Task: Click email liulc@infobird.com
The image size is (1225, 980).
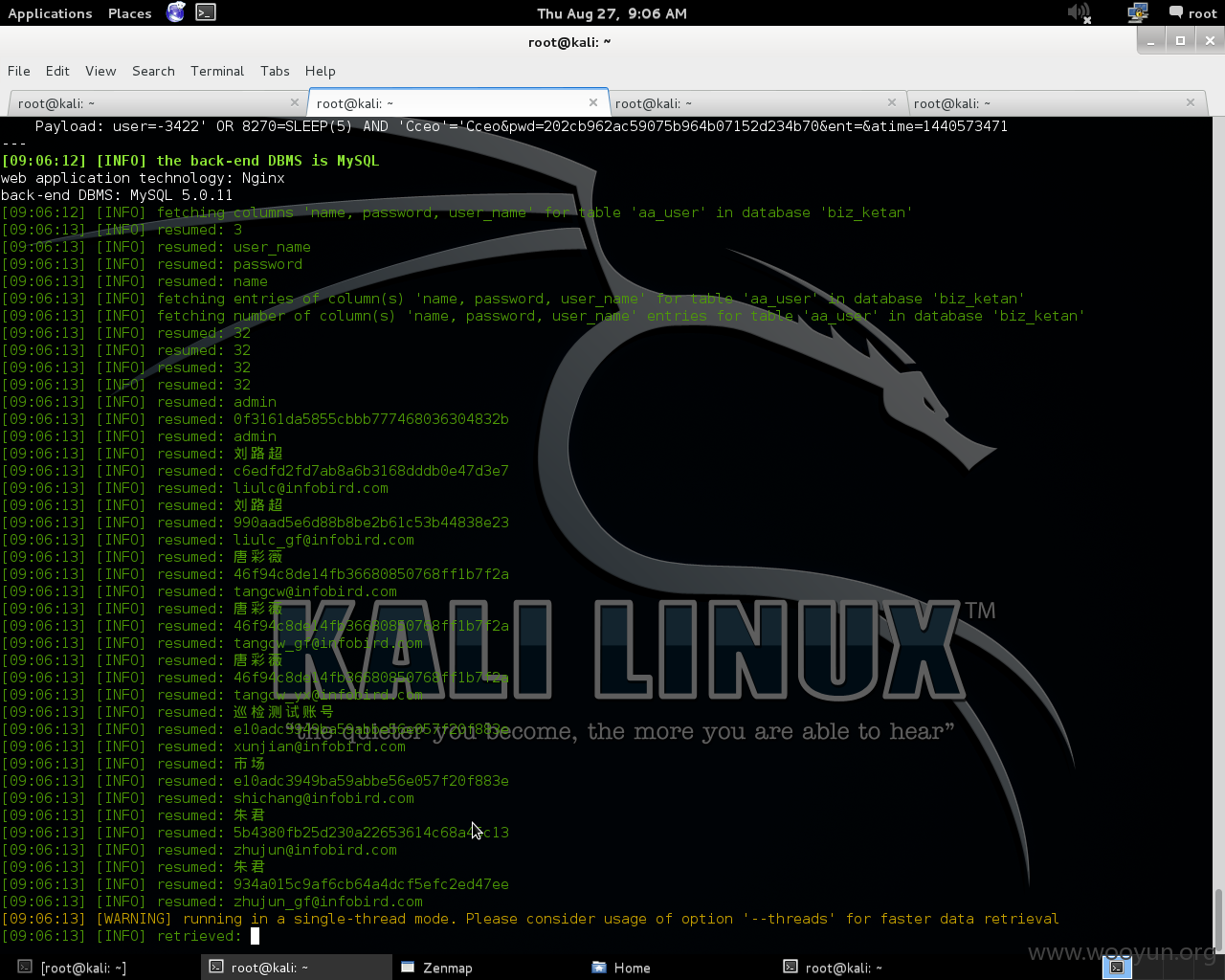Action: click(311, 488)
